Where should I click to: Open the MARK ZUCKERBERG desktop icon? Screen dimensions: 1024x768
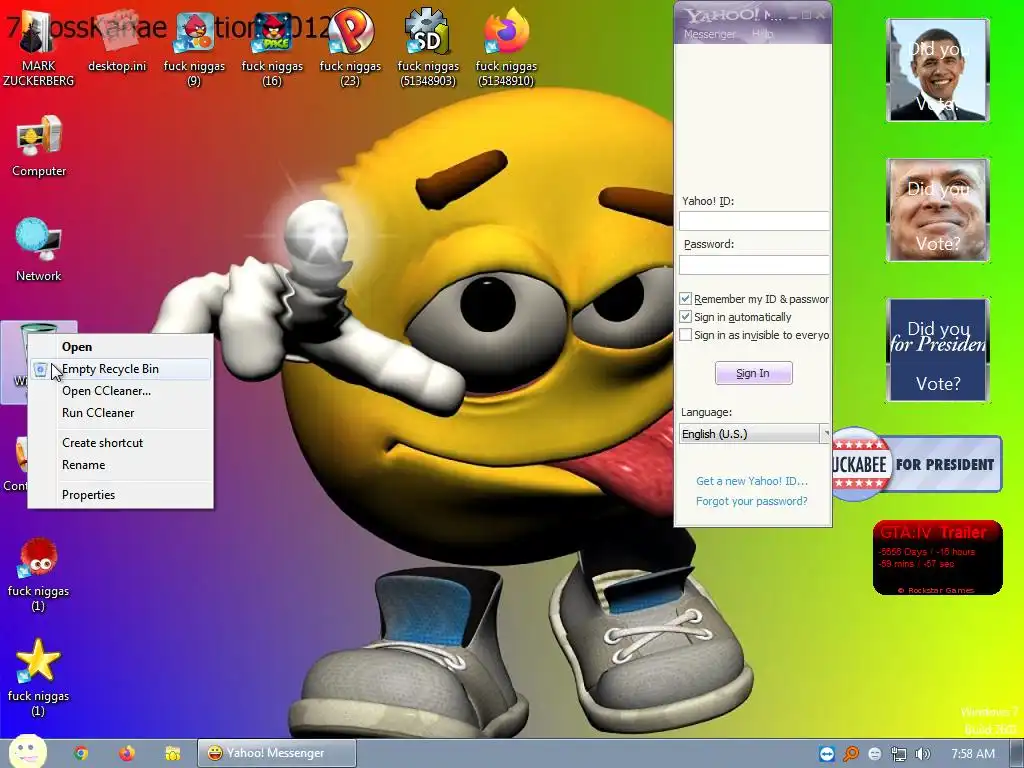click(38, 47)
